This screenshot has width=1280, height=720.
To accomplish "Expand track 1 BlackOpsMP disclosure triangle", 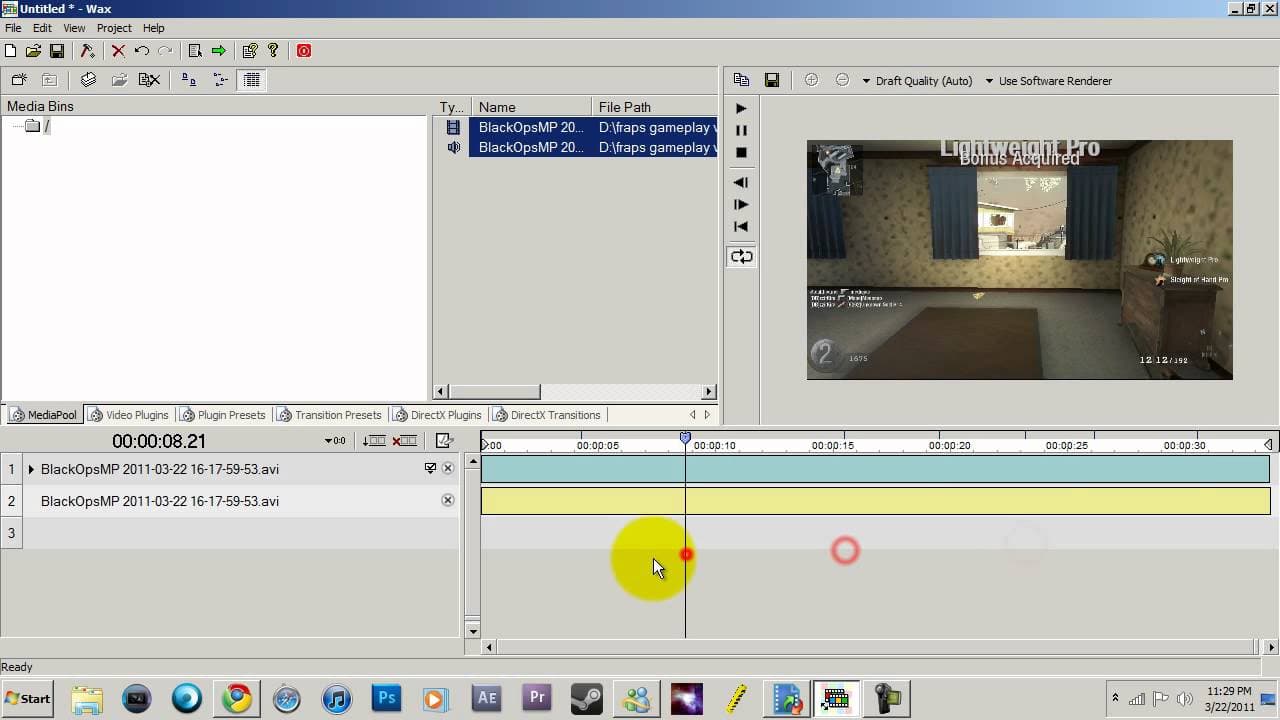I will click(31, 469).
